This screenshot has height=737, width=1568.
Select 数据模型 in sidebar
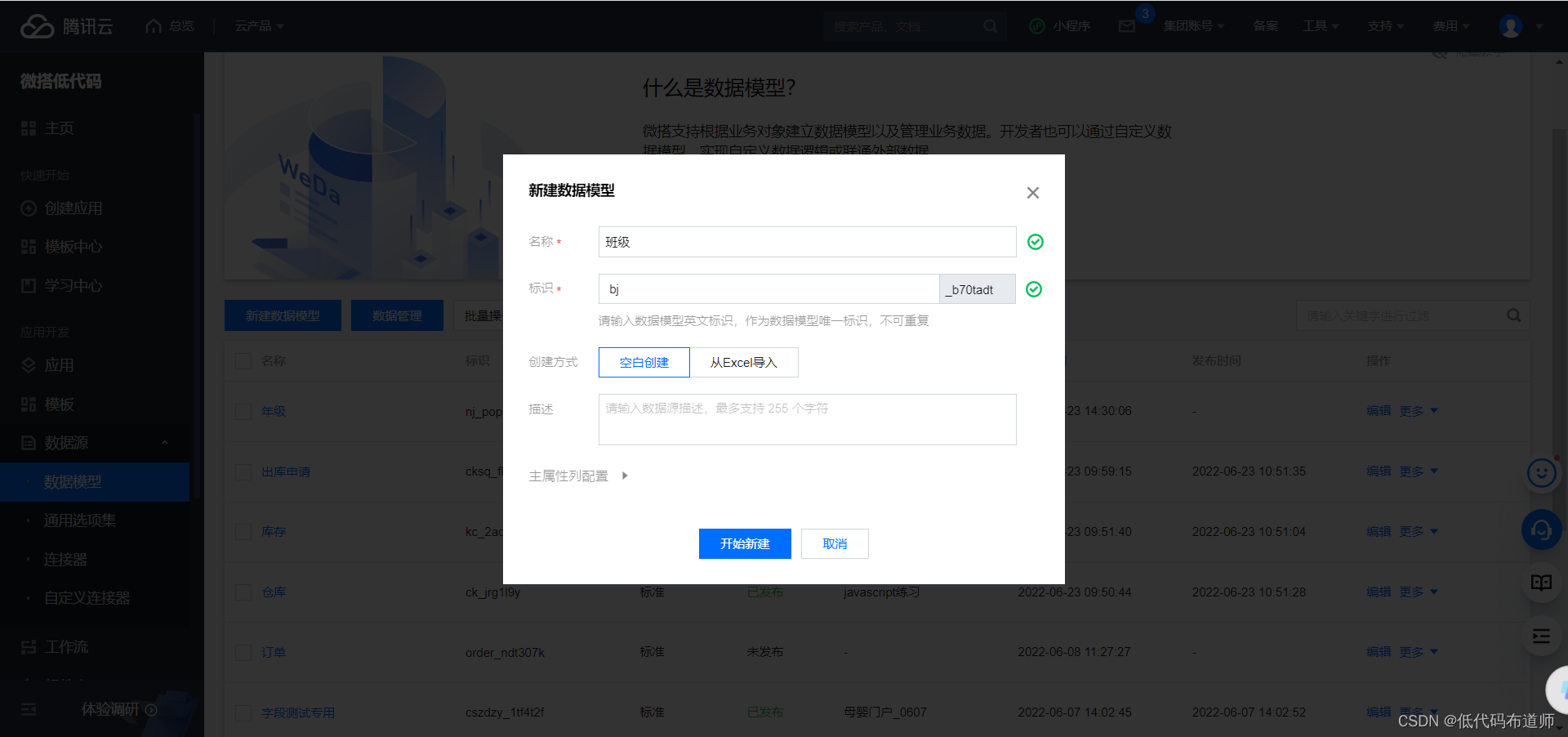point(95,482)
